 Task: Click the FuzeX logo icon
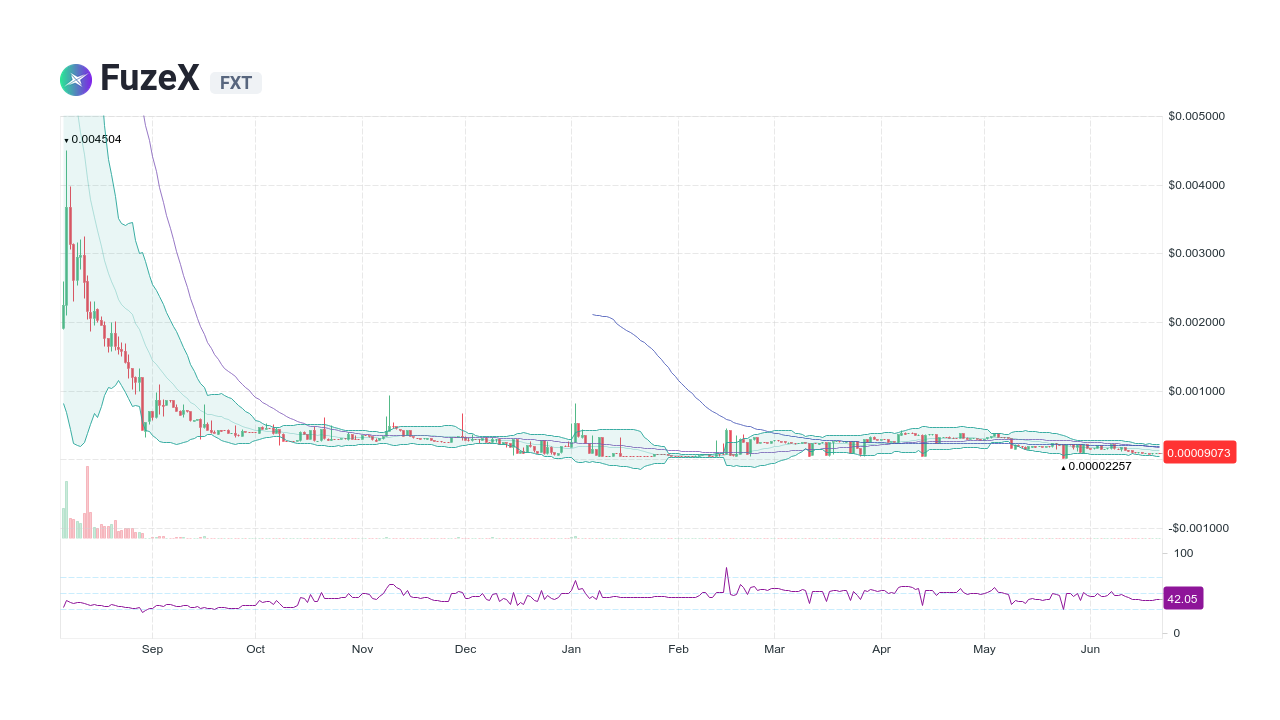point(75,79)
